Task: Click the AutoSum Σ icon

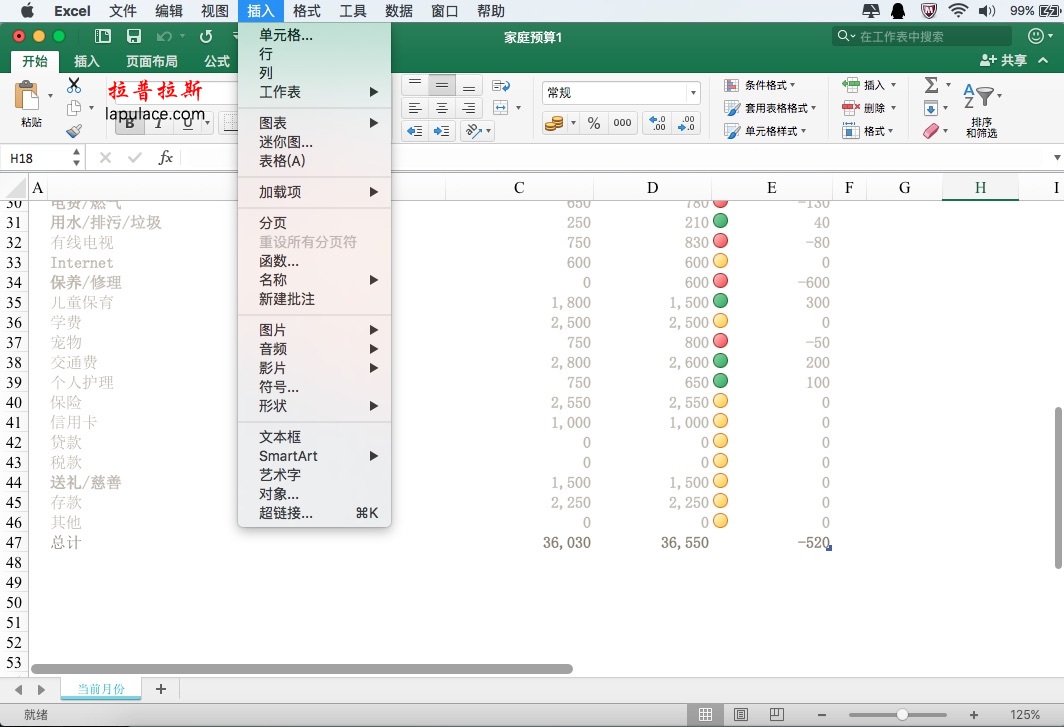Action: 930,86
